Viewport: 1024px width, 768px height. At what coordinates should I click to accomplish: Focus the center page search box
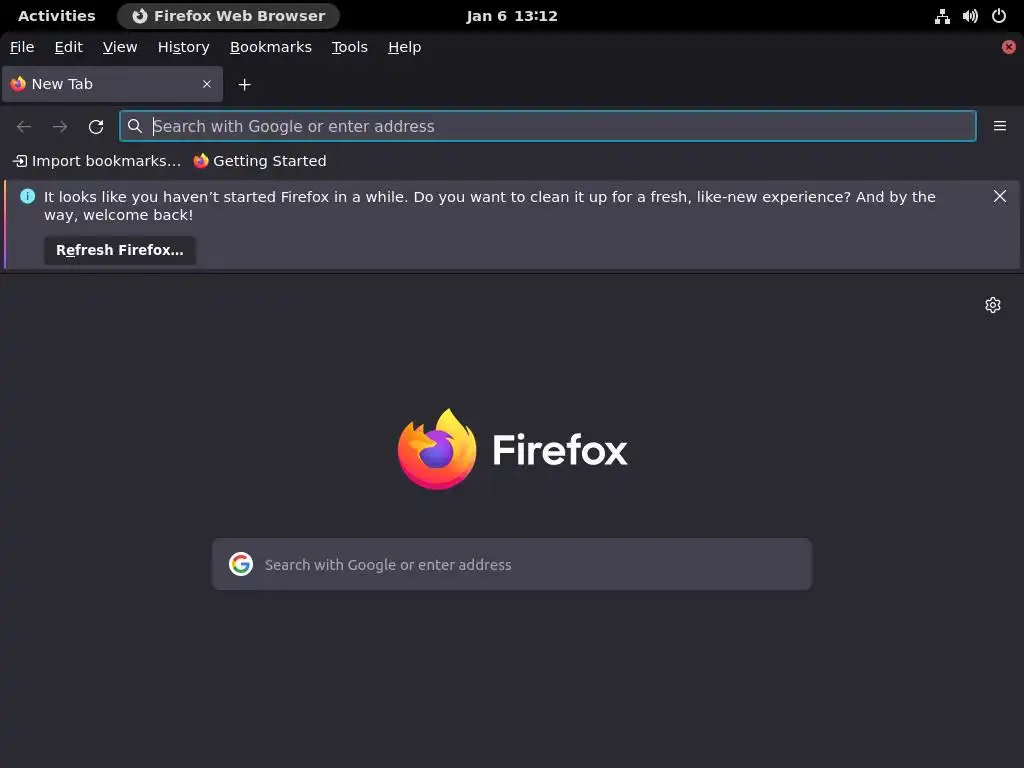coord(512,564)
